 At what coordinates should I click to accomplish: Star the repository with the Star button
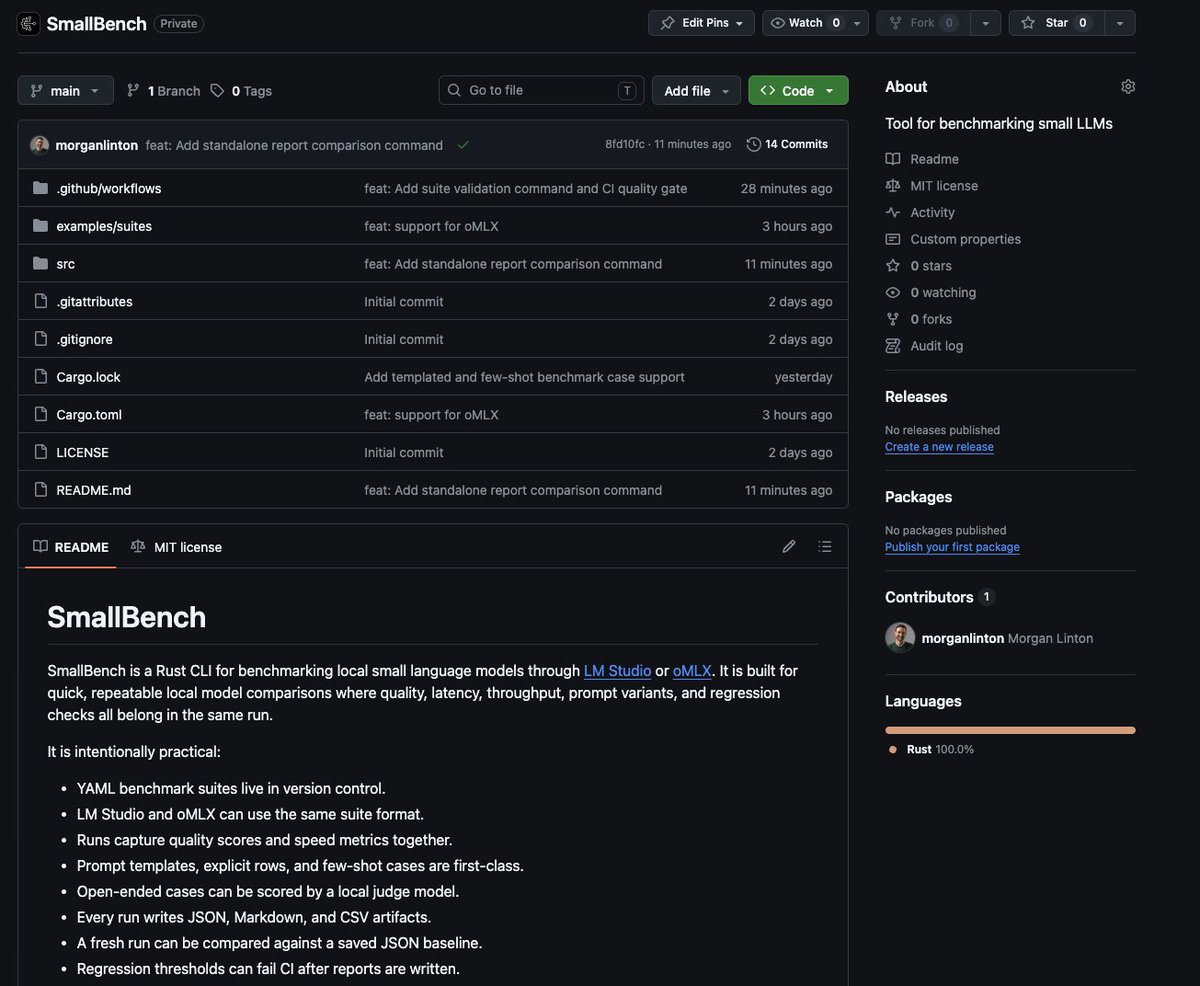tap(1056, 23)
